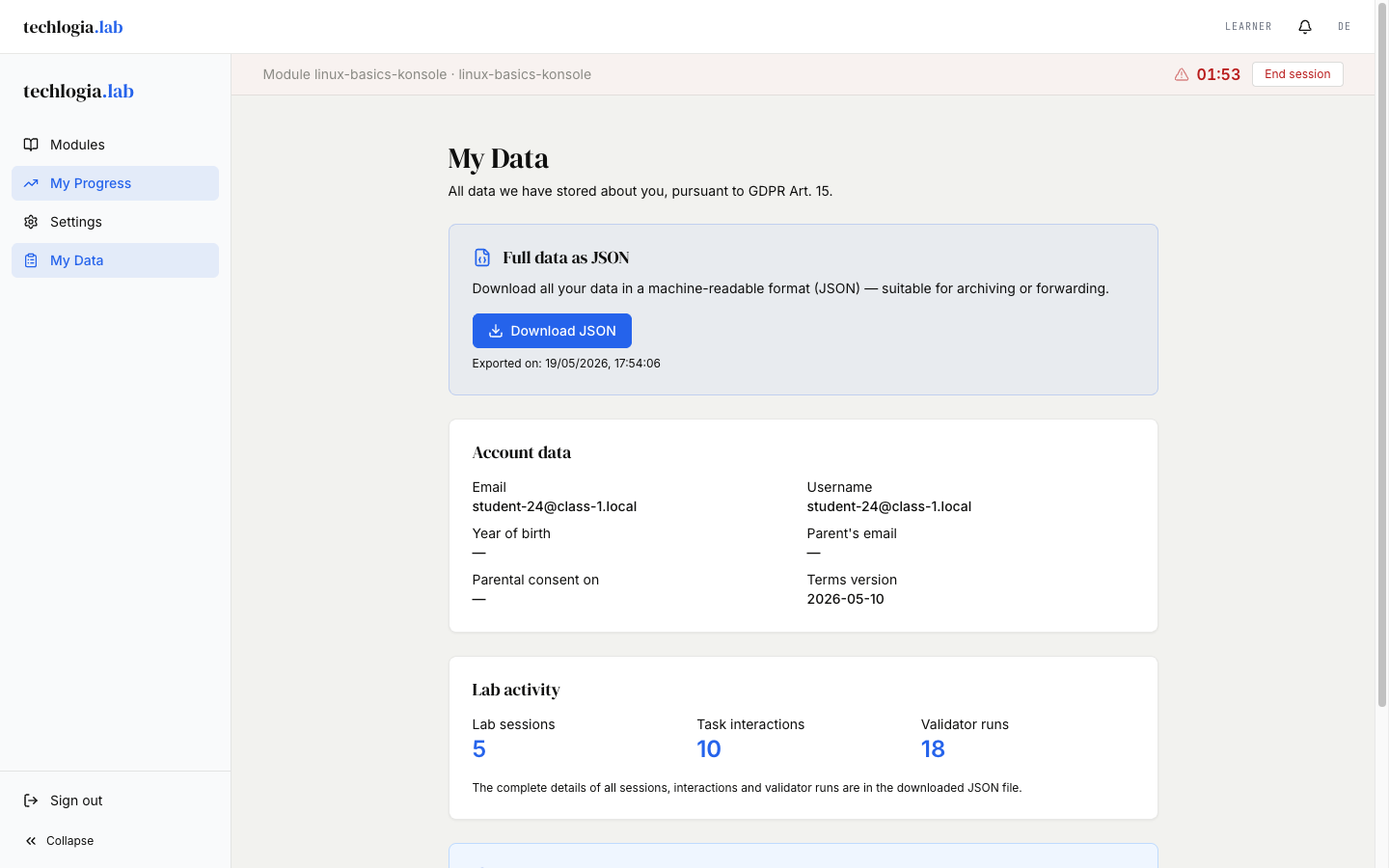Click the JSON file icon beside heading

tap(482, 258)
